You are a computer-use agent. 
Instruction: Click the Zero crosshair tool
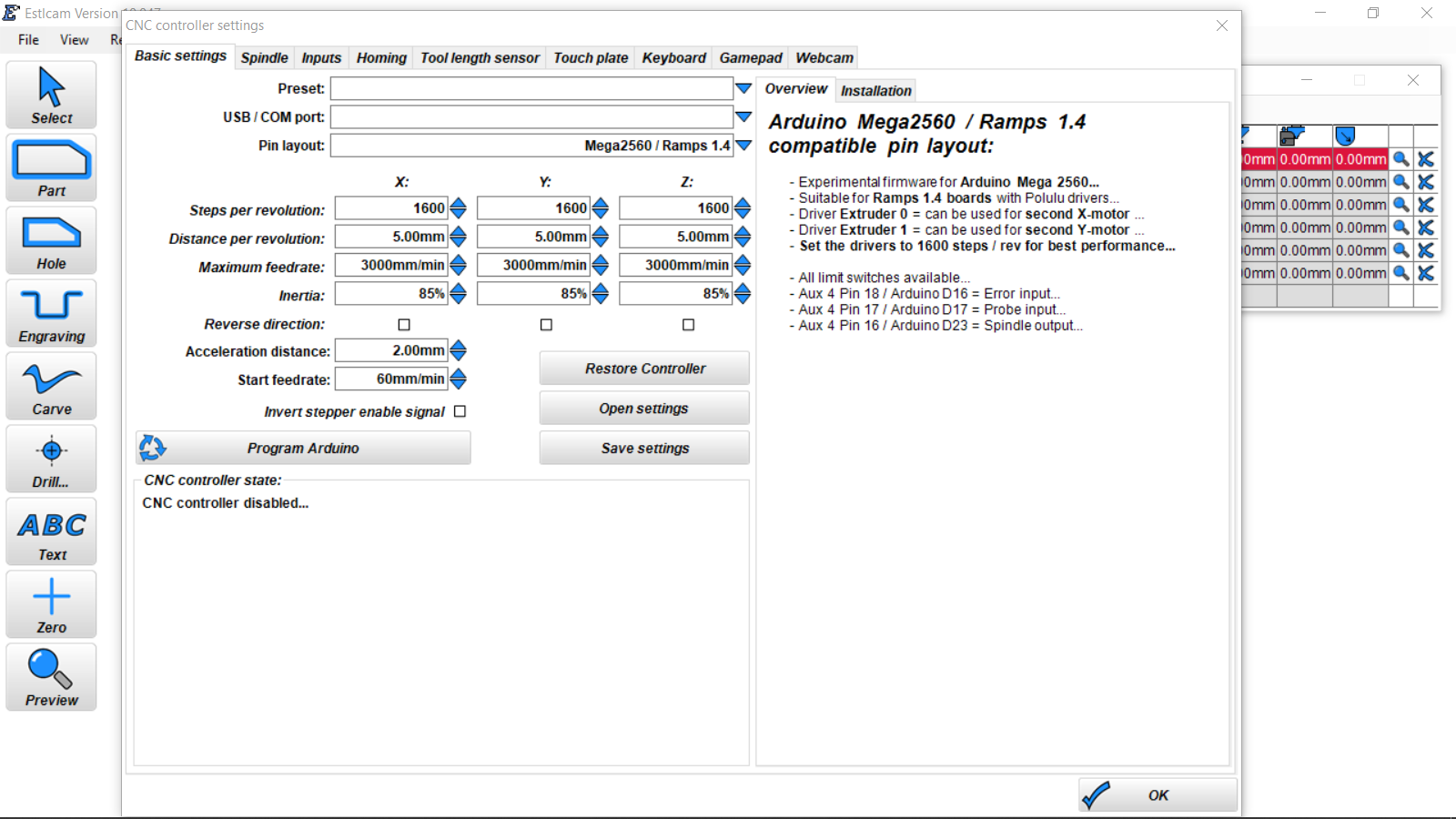[51, 605]
